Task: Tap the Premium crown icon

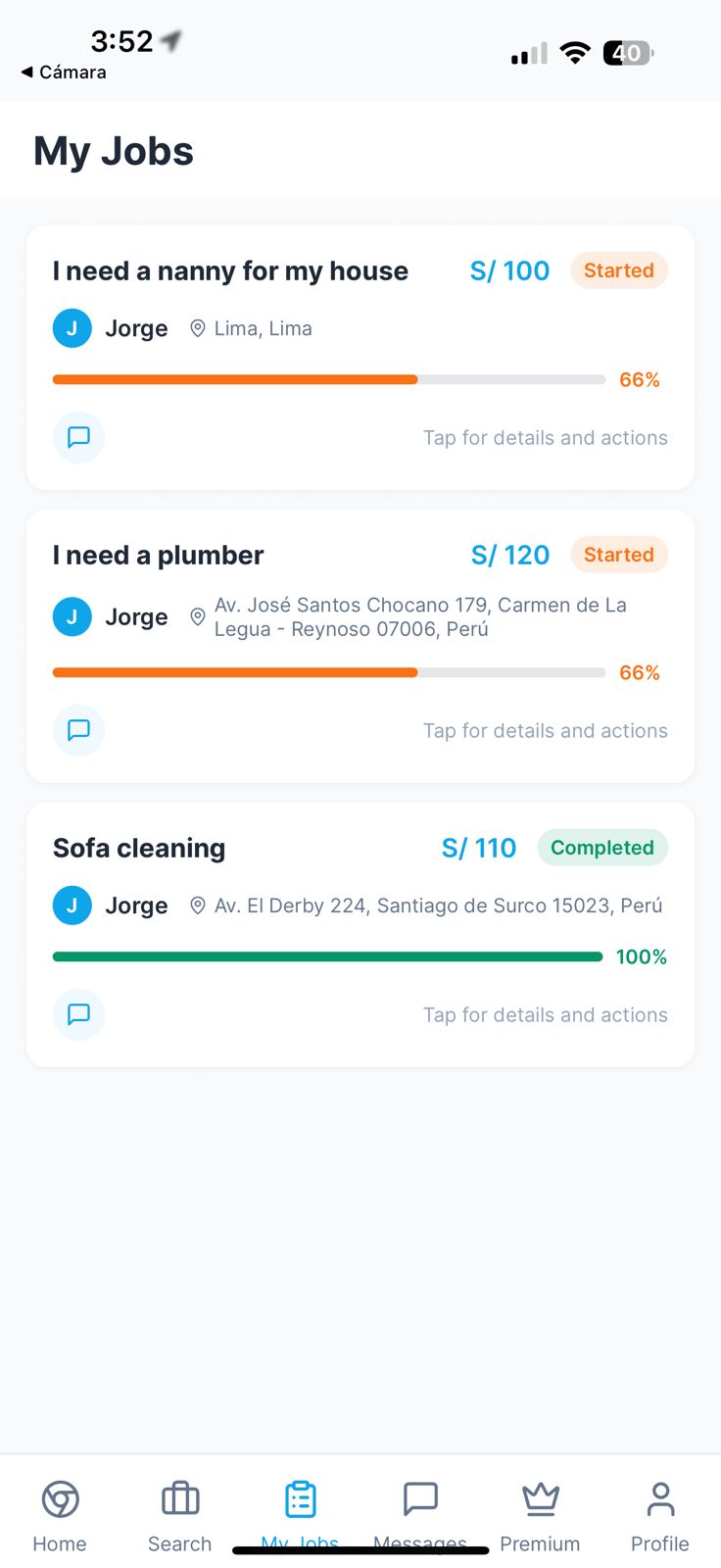Action: click(x=540, y=1499)
